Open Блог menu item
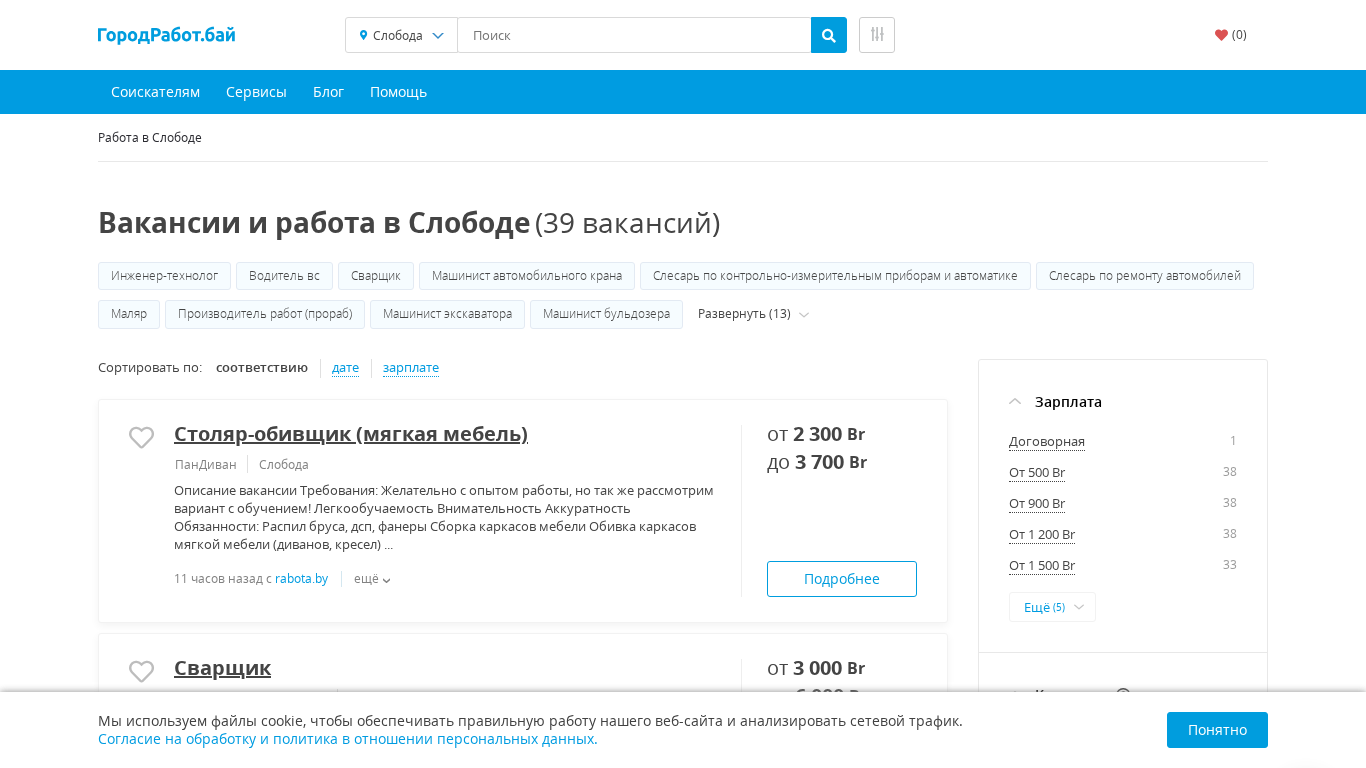The width and height of the screenshot is (1366, 768). pyautogui.click(x=328, y=92)
